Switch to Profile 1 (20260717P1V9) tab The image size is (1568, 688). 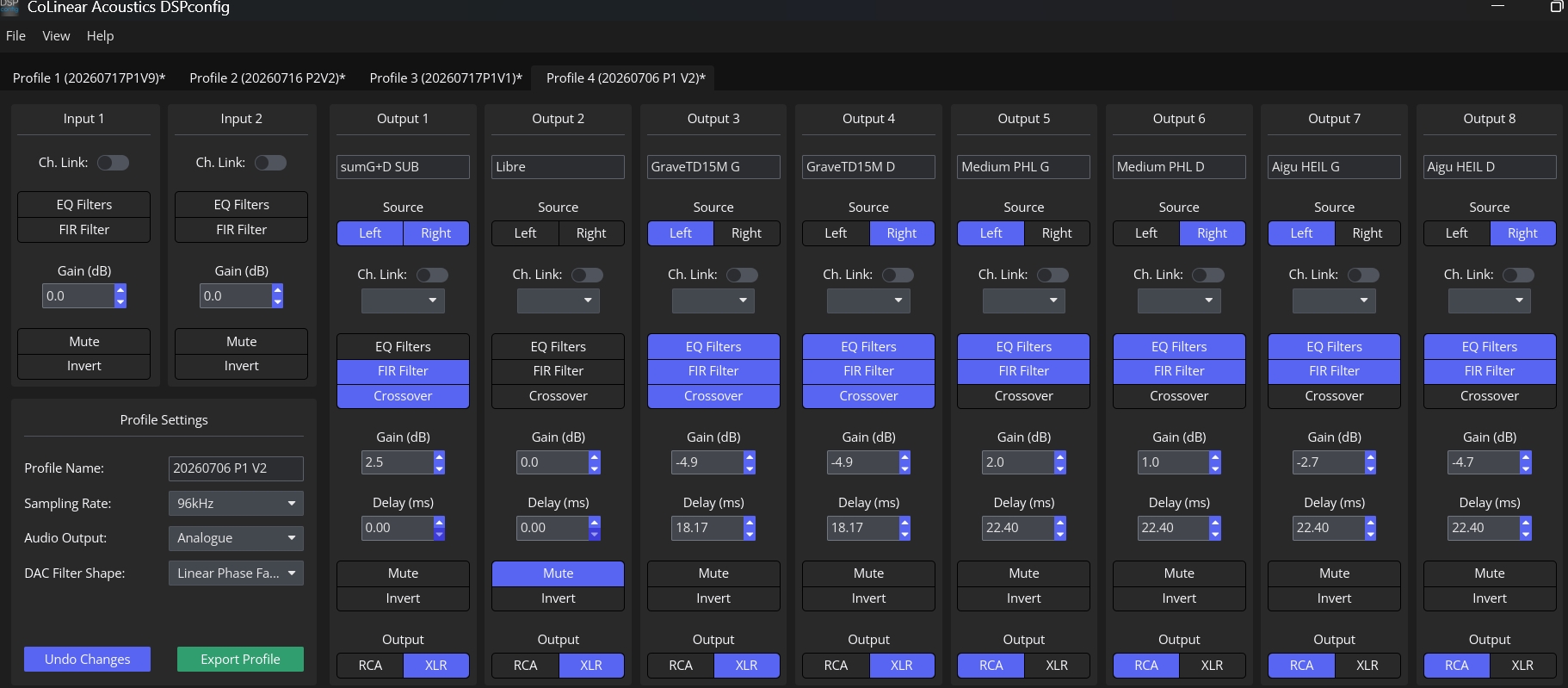89,78
